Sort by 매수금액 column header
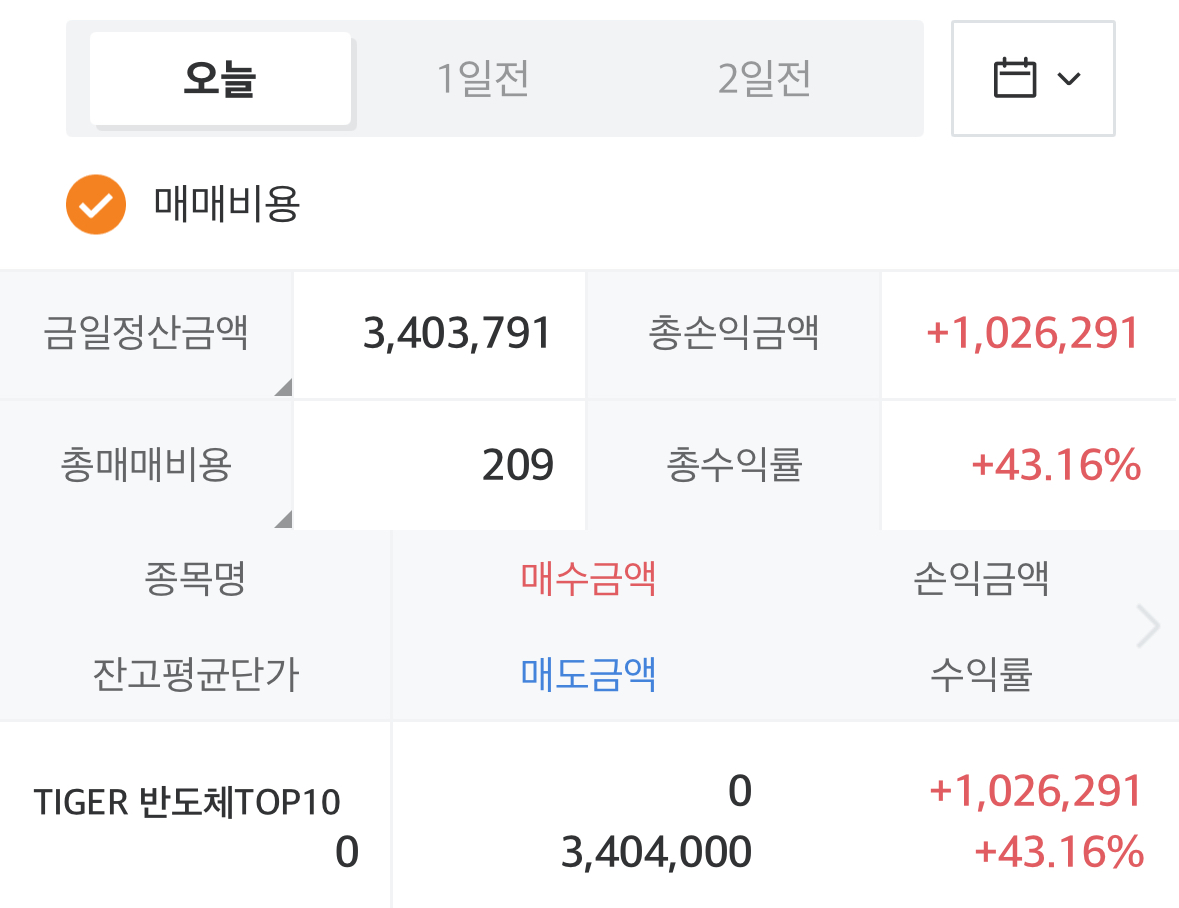 click(x=588, y=579)
